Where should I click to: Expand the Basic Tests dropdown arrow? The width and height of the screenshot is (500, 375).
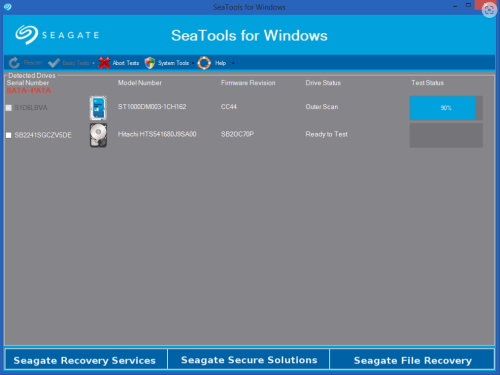click(93, 63)
